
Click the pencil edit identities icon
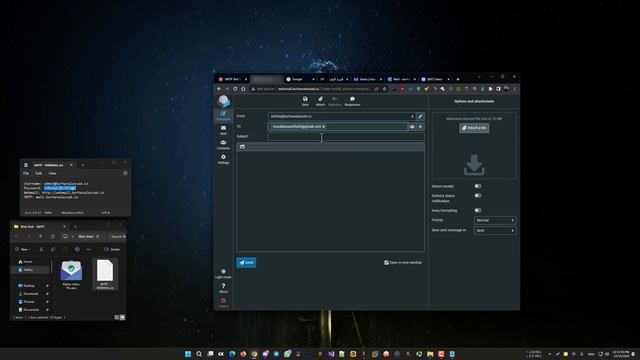pyautogui.click(x=420, y=116)
